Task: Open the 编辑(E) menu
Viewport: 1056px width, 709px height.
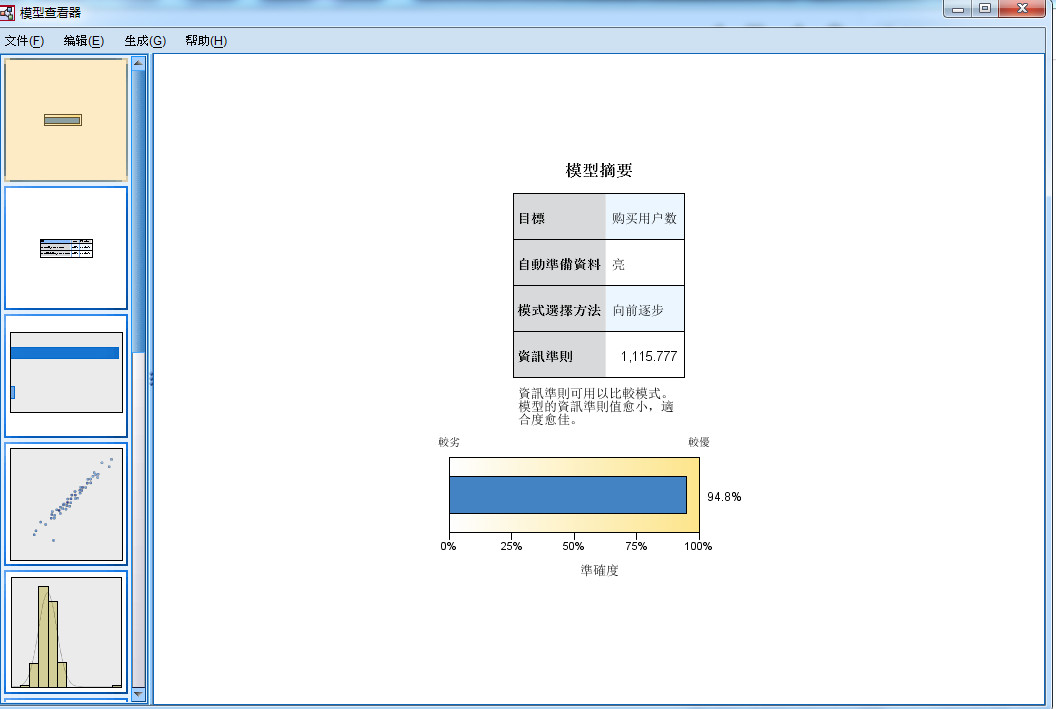Action: [84, 41]
